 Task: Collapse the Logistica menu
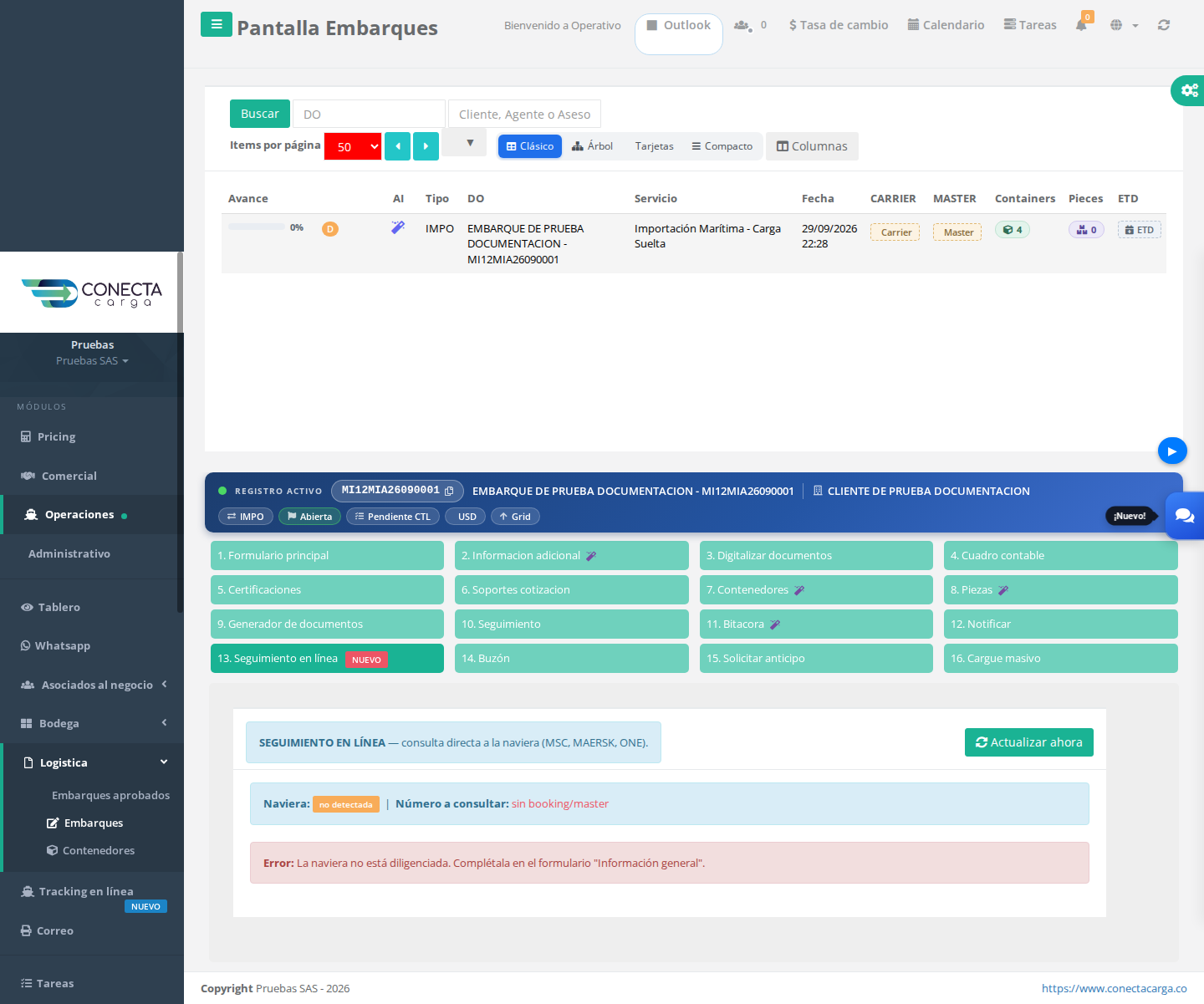tap(92, 762)
